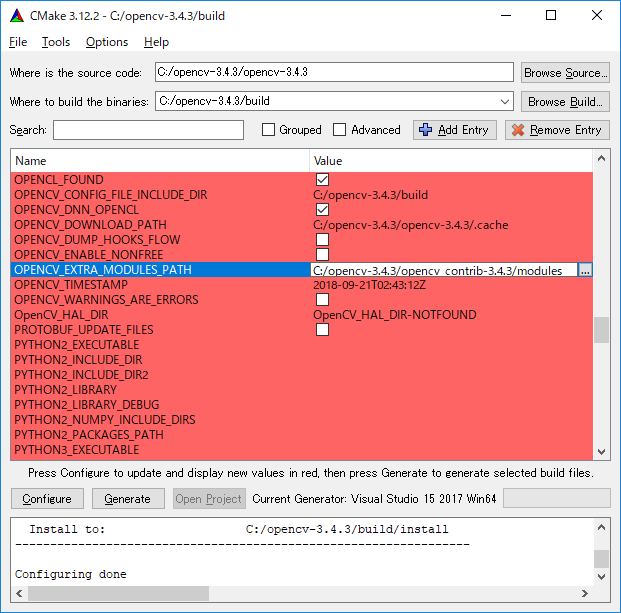The width and height of the screenshot is (621, 613).
Task: Focus the Search input field
Action: 148,130
